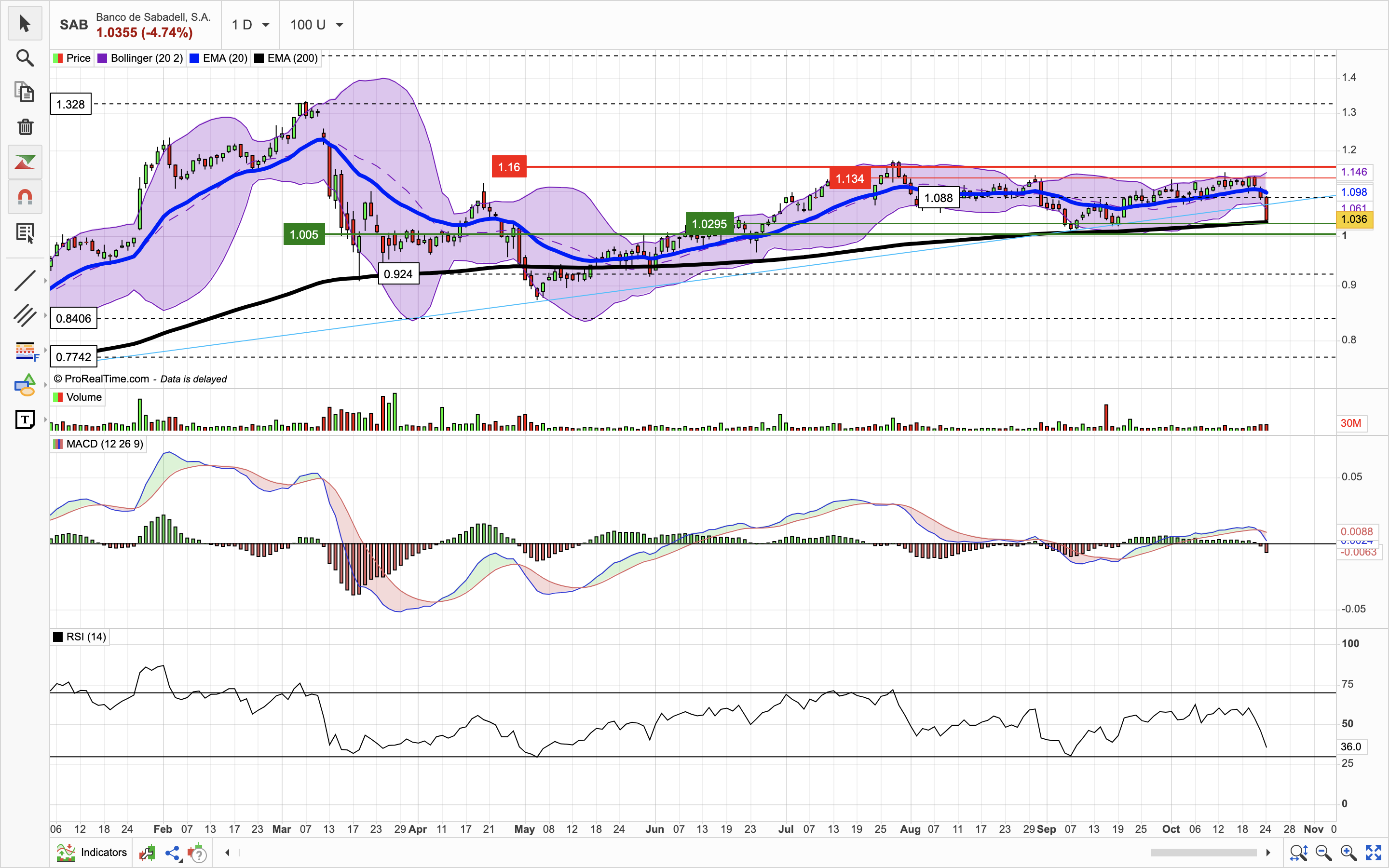Open the 100 U units dropdown
Viewport: 1389px width, 868px height.
point(316,25)
